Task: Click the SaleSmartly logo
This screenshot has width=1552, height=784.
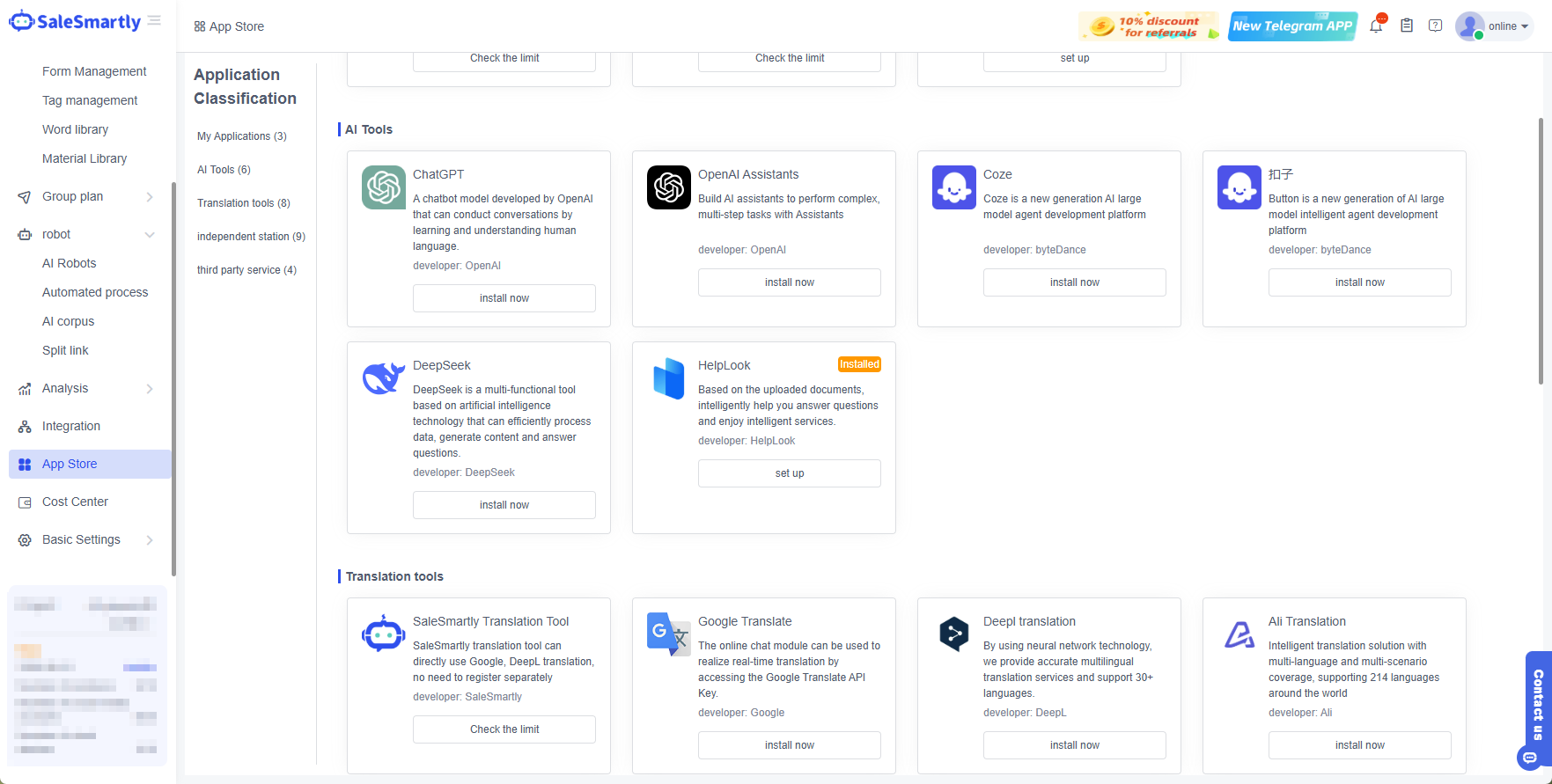Action: point(75,22)
